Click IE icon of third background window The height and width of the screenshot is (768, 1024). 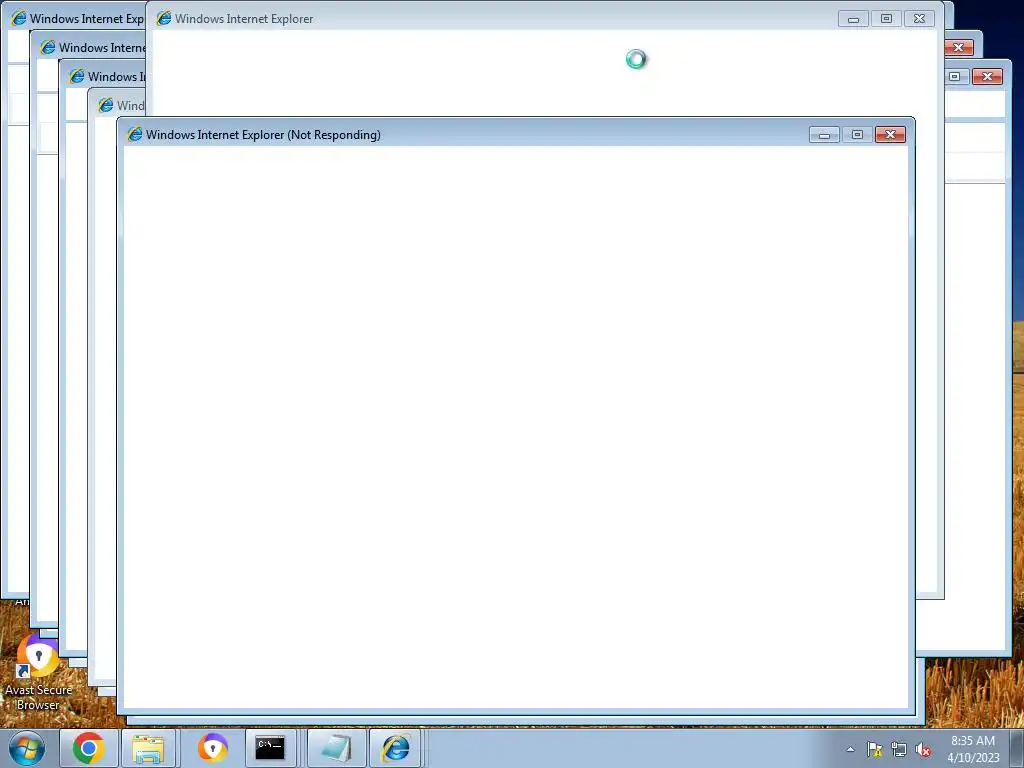click(77, 76)
